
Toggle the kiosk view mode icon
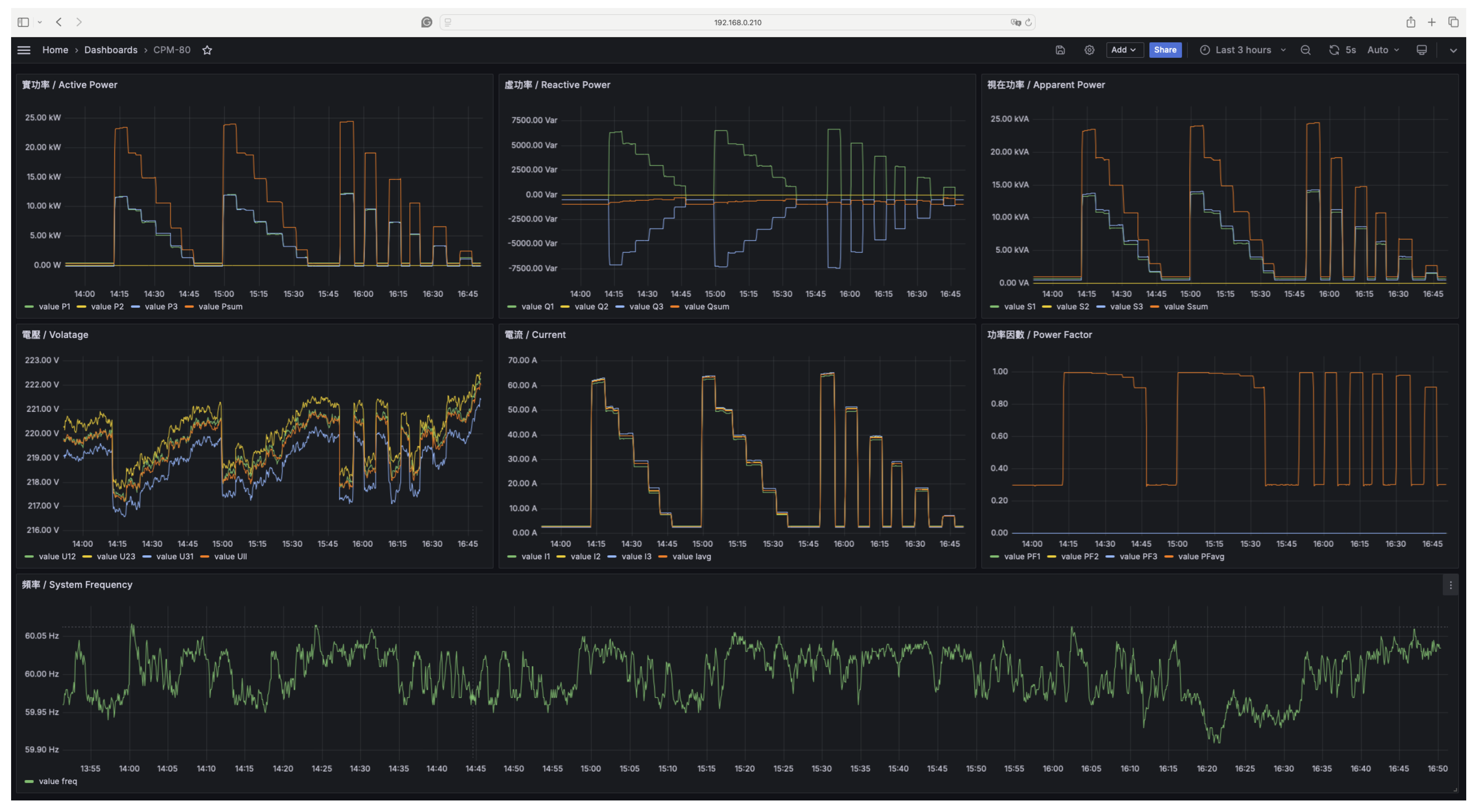tap(1421, 50)
